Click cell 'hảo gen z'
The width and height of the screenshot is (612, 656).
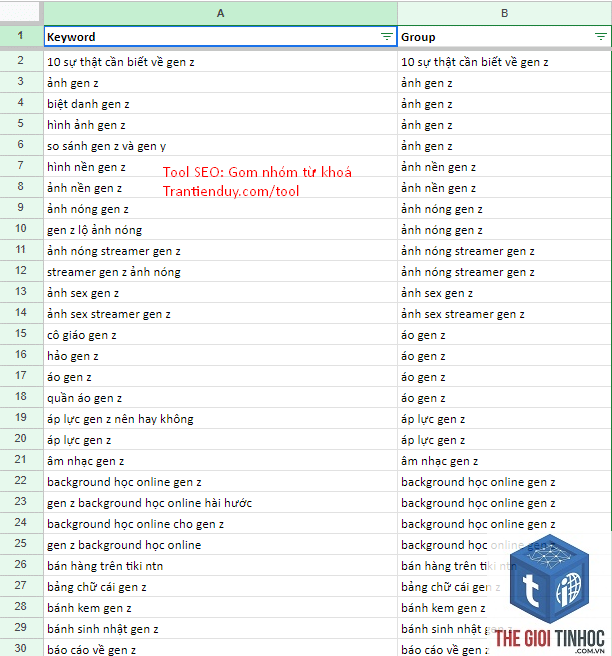(220, 355)
